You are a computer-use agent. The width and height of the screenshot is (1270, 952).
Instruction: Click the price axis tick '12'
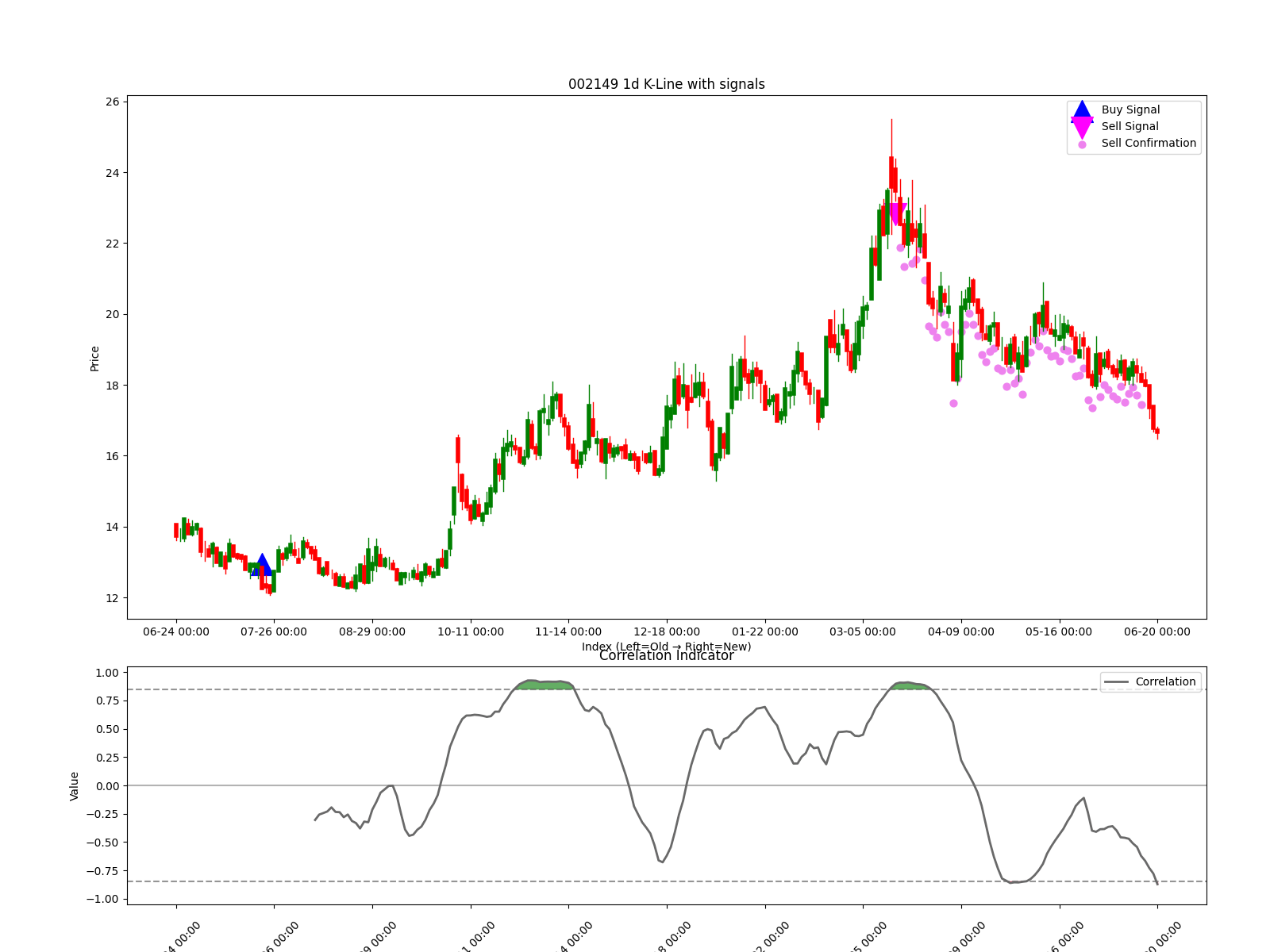tap(112, 598)
